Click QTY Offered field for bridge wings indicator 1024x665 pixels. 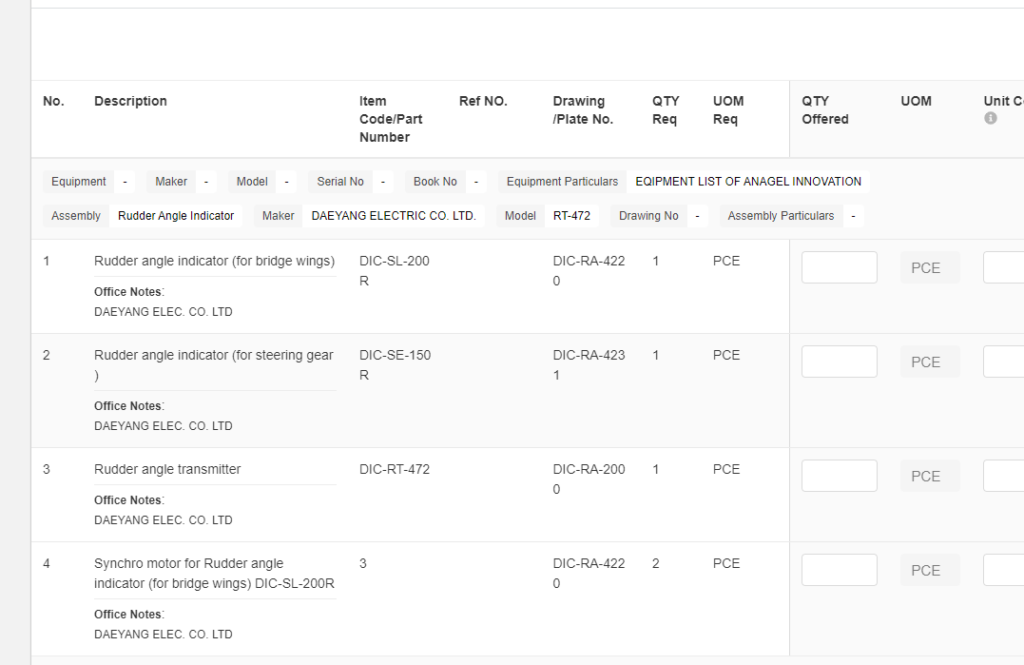[x=839, y=268]
